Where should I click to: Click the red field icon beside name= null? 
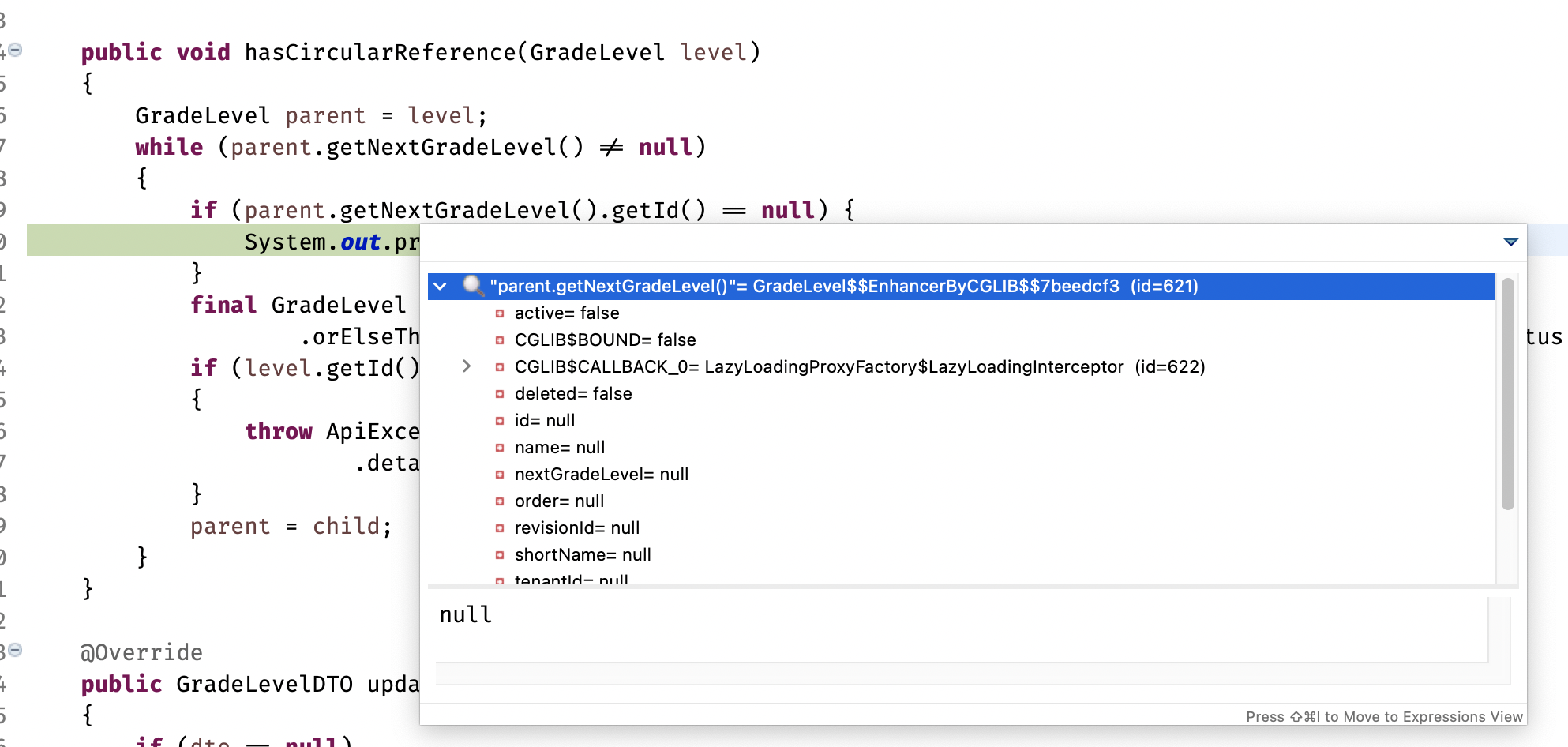(x=501, y=448)
